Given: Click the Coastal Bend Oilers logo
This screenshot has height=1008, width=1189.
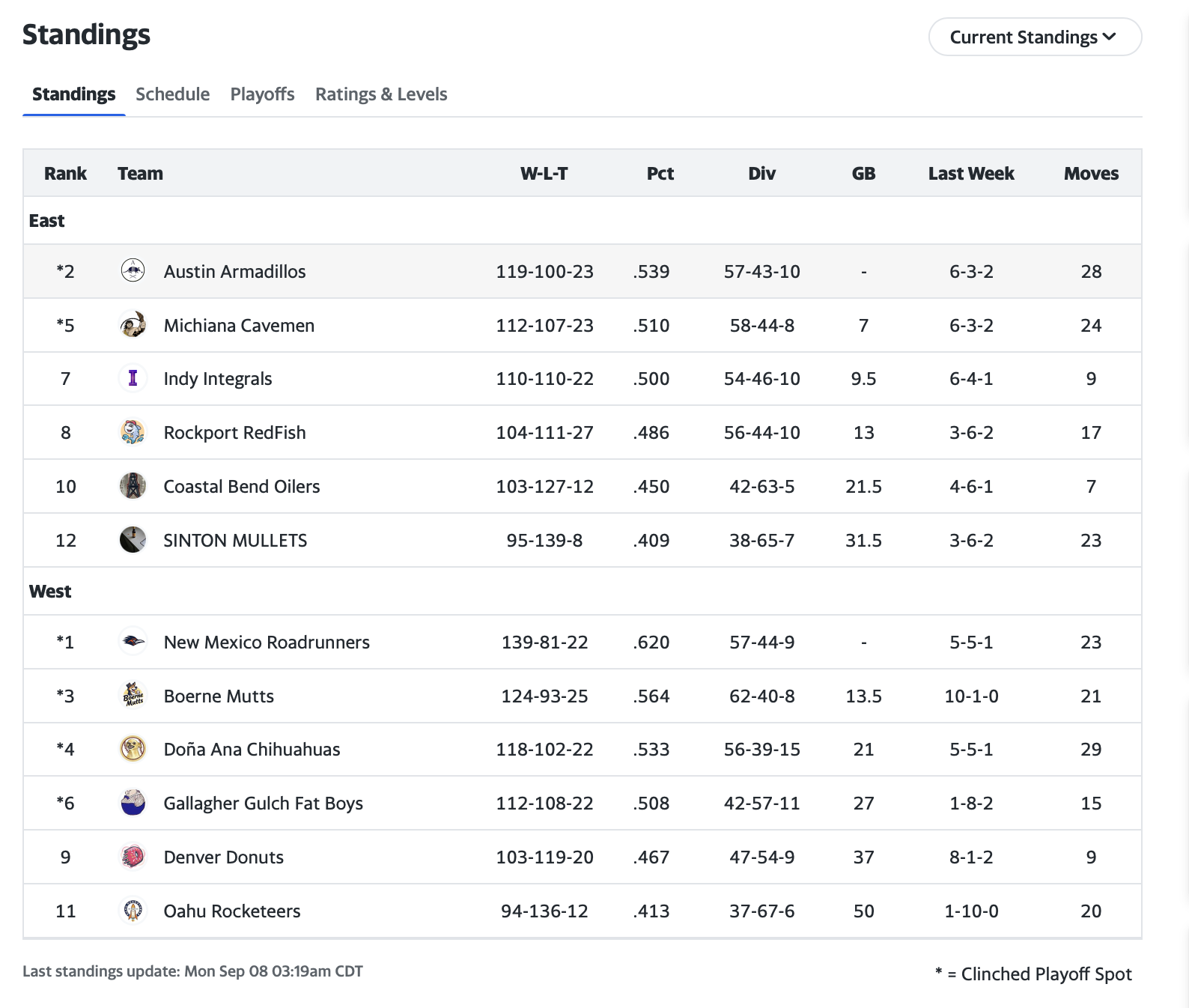Looking at the screenshot, I should click(x=133, y=486).
